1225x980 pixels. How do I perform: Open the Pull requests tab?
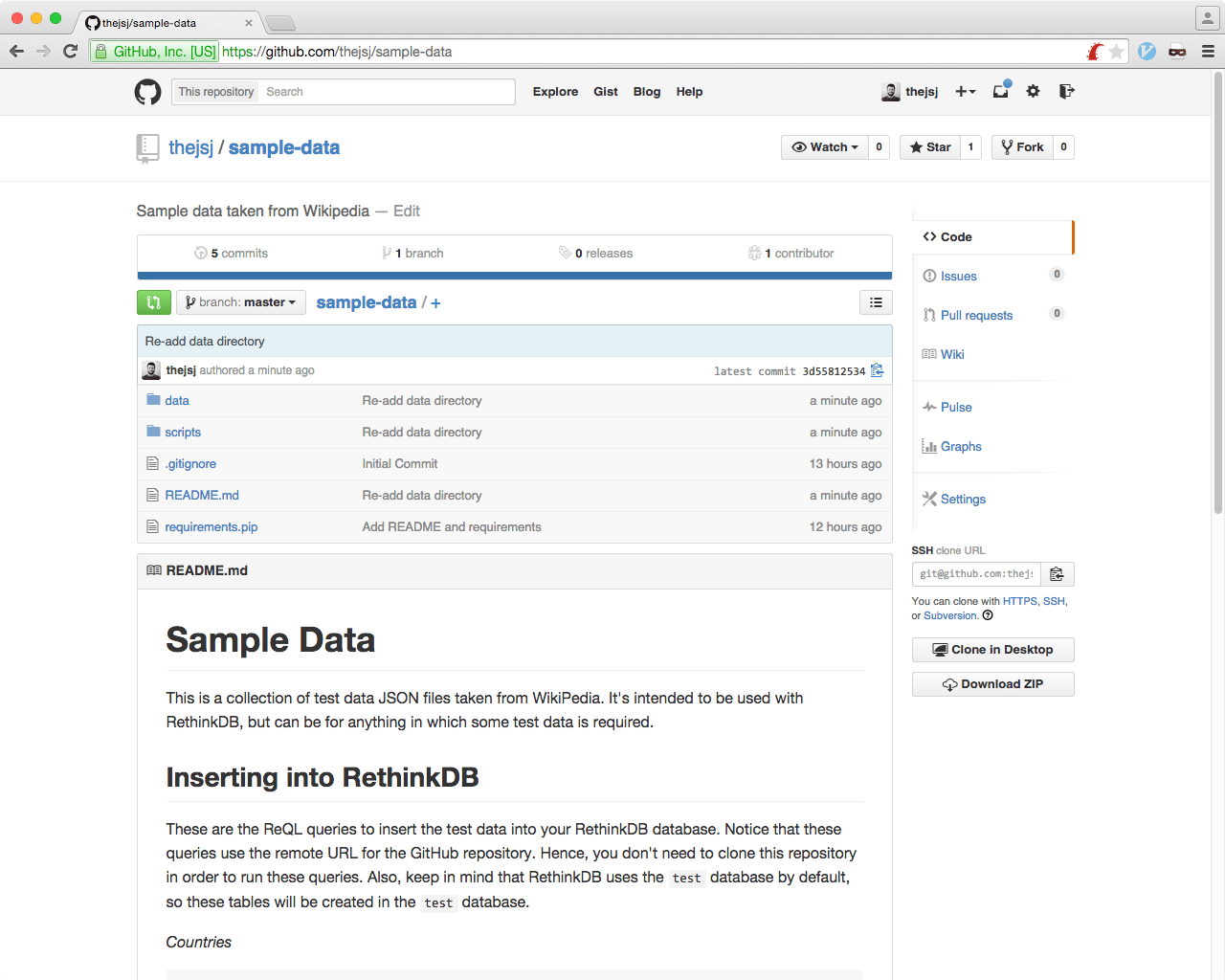tap(976, 316)
